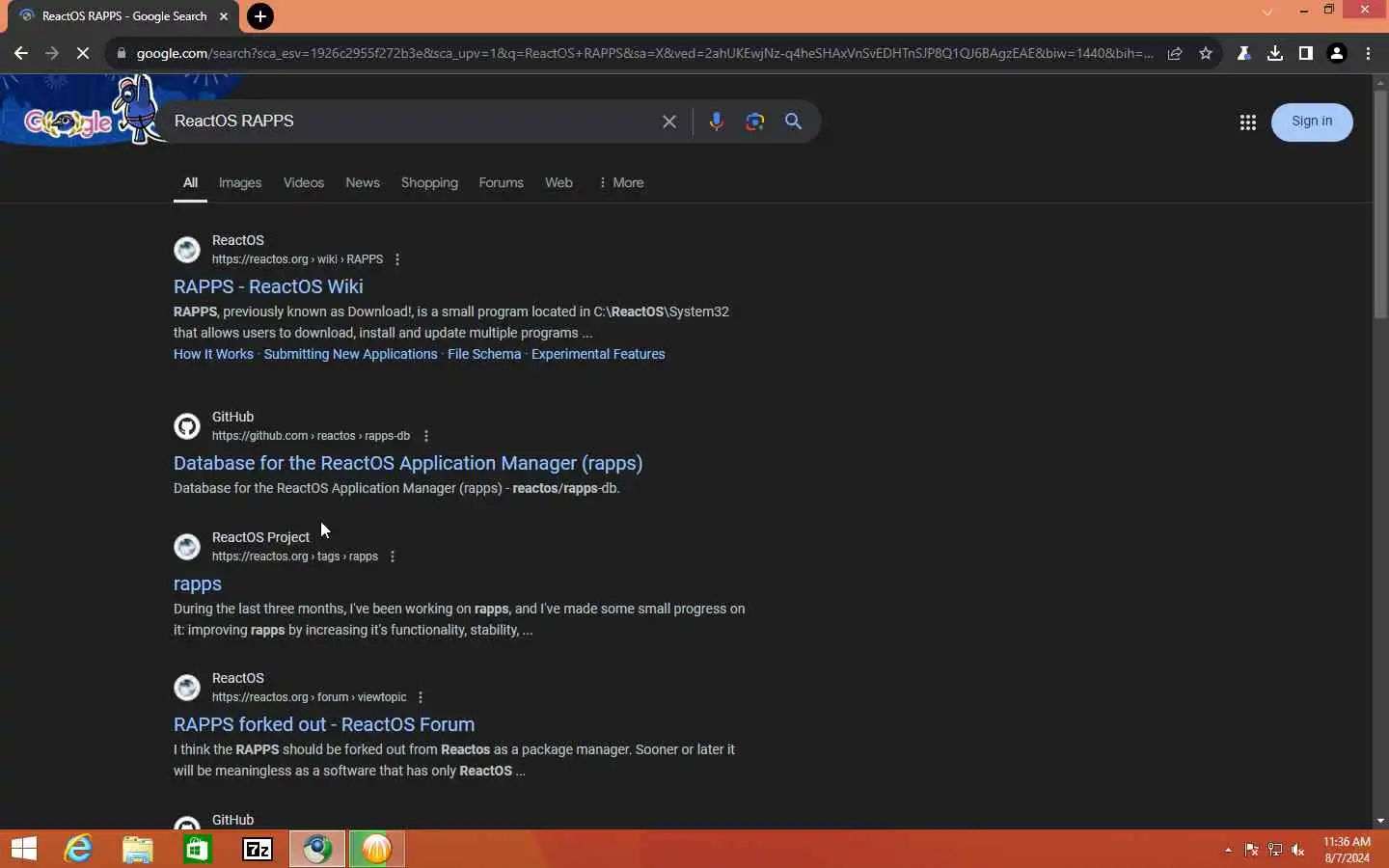Click the ReactOS RAPPS search input field
Screen dimensions: 1389x868
coord(410,122)
